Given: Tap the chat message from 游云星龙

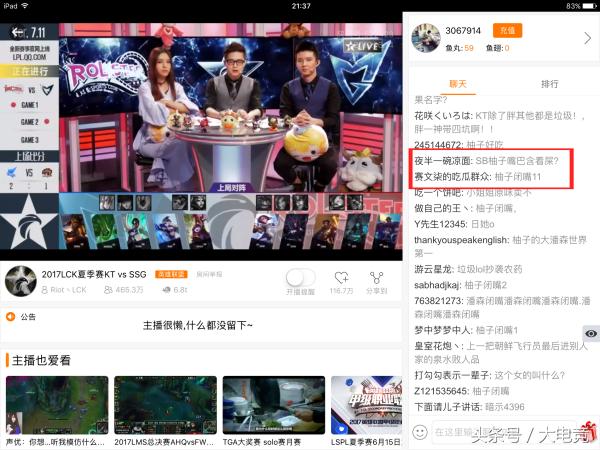Looking at the screenshot, I should pyautogui.click(x=468, y=269).
